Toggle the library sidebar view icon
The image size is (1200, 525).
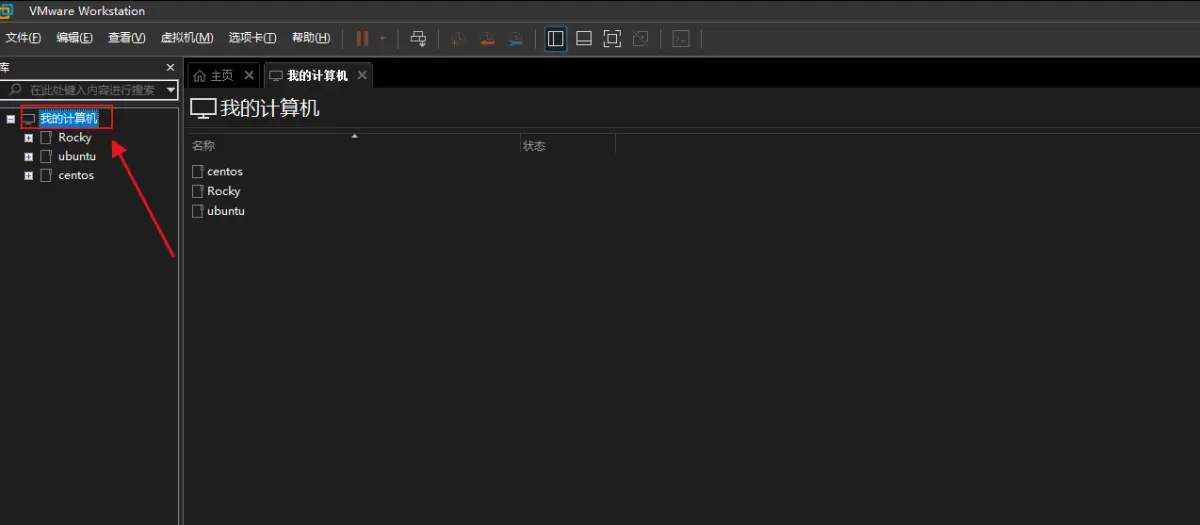(556, 39)
